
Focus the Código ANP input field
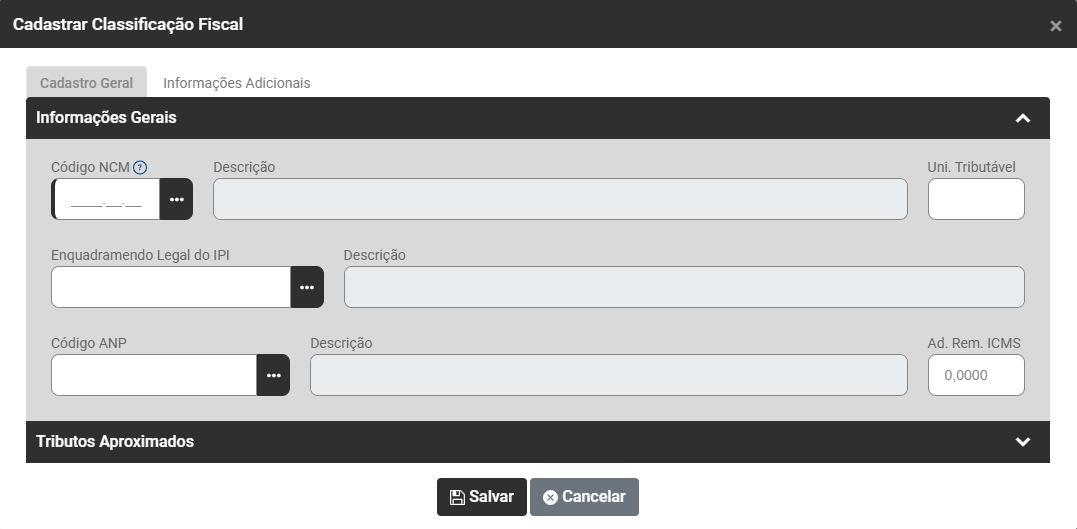click(154, 375)
